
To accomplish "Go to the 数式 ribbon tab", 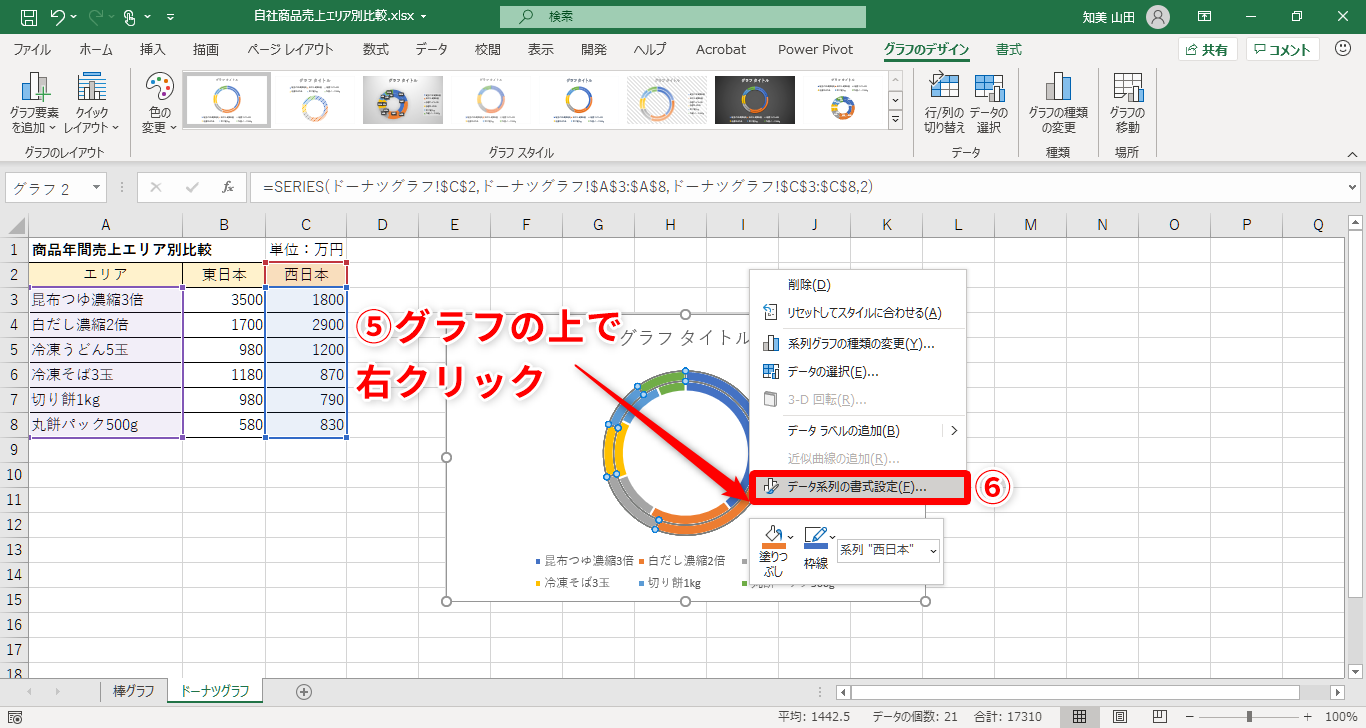I will 376,49.
